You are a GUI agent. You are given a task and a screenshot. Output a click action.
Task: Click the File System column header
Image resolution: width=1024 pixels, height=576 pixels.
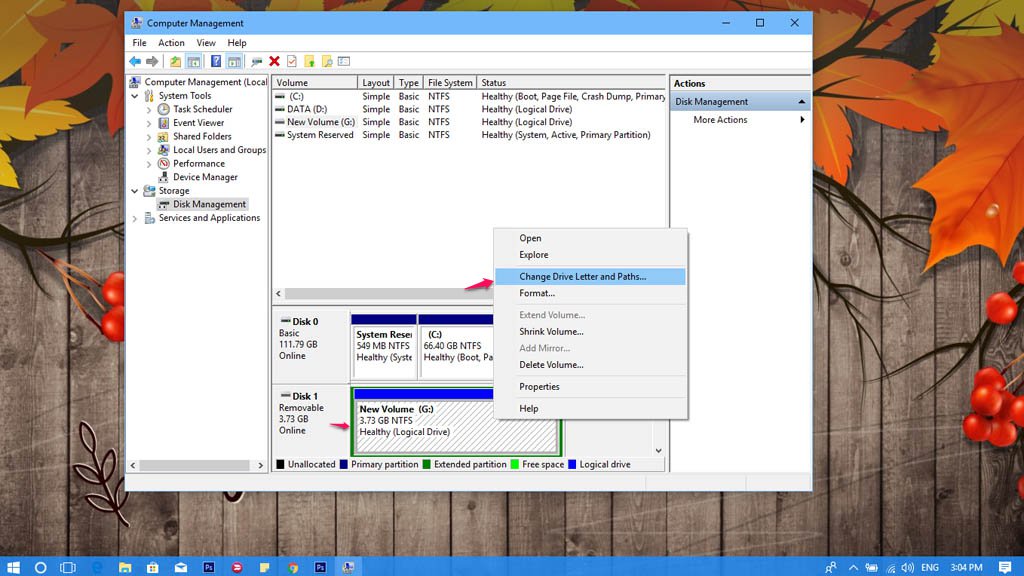[x=450, y=83]
